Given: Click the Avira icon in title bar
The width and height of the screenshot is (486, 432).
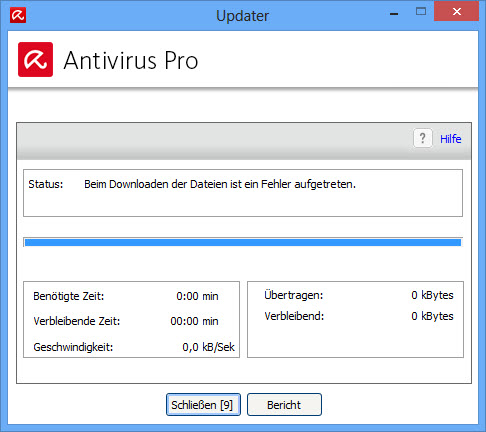Looking at the screenshot, I should [18, 15].
